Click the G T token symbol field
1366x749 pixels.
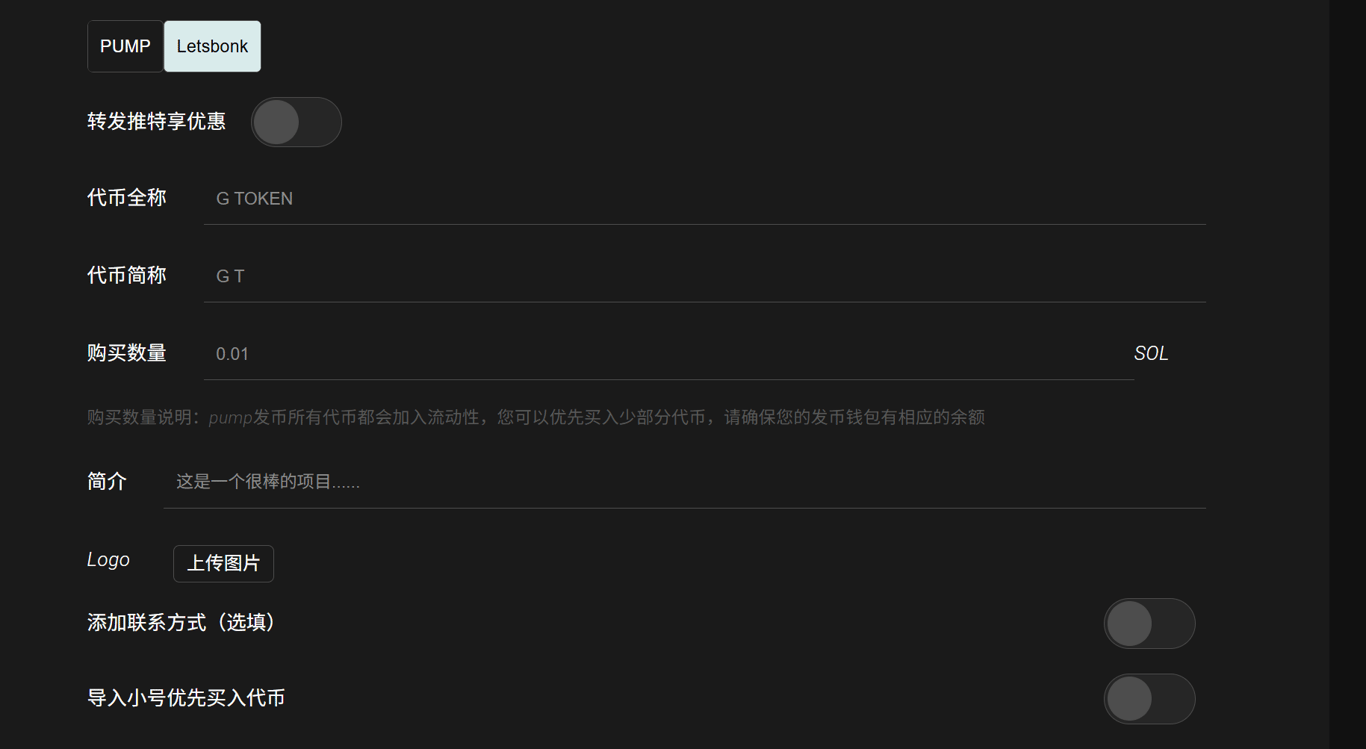pos(705,275)
